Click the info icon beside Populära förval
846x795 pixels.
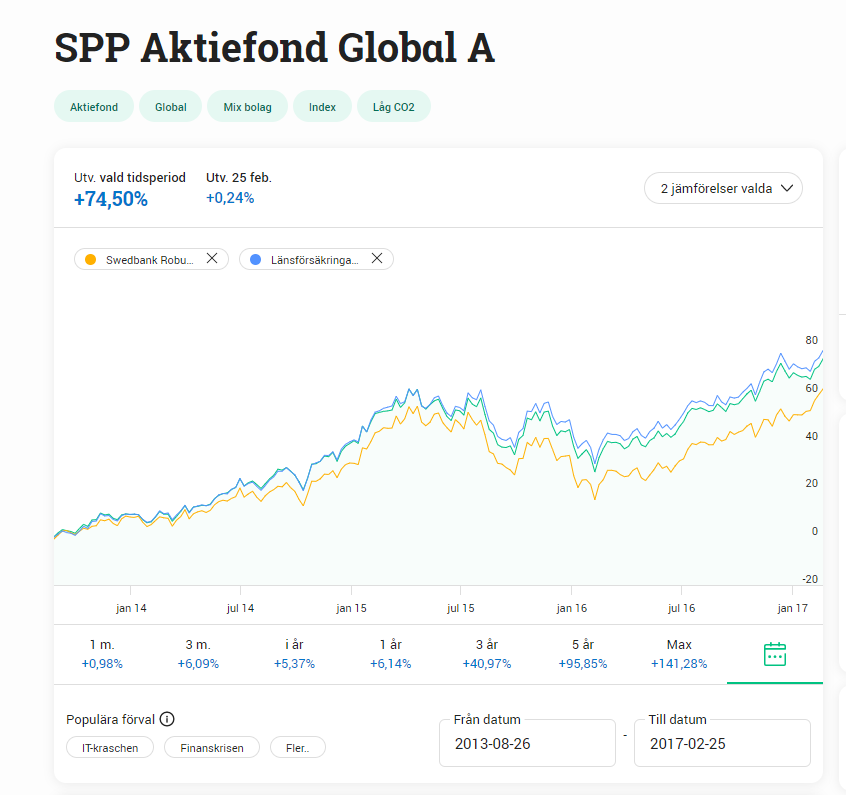pyautogui.click(x=167, y=719)
